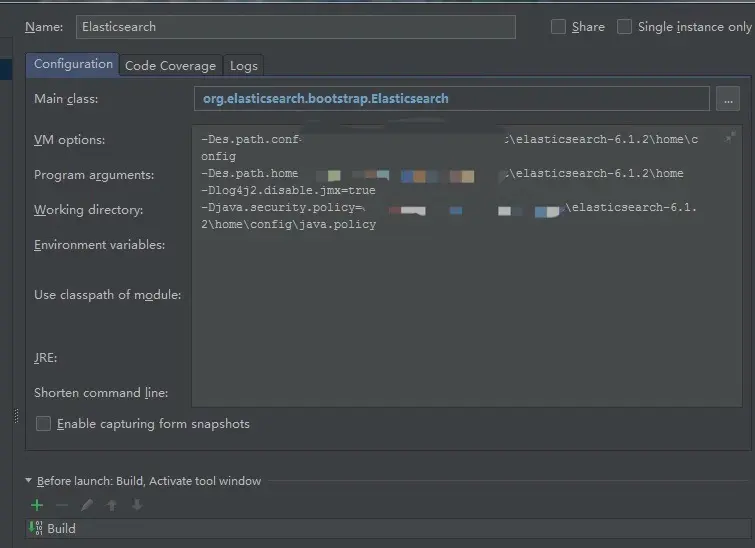Click the Environment variables label
The height and width of the screenshot is (548, 755).
coord(99,245)
